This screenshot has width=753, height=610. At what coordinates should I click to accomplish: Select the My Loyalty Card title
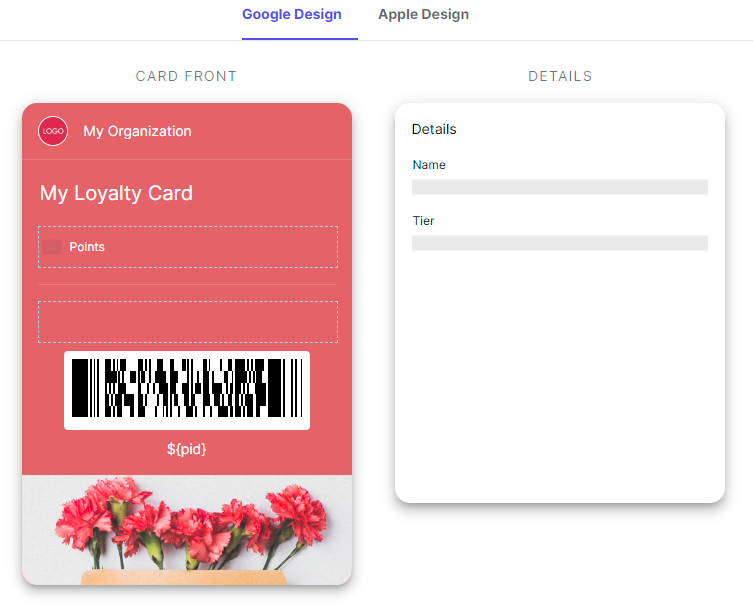(x=116, y=193)
